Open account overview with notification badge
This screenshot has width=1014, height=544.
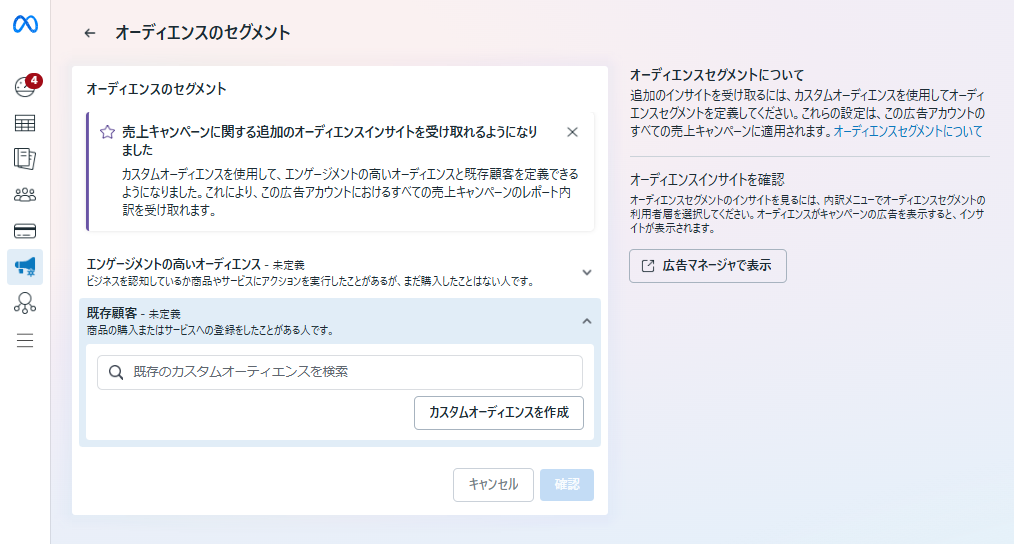25,87
